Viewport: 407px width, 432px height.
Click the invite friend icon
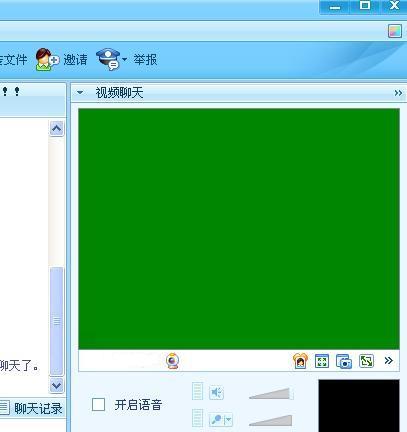47,60
